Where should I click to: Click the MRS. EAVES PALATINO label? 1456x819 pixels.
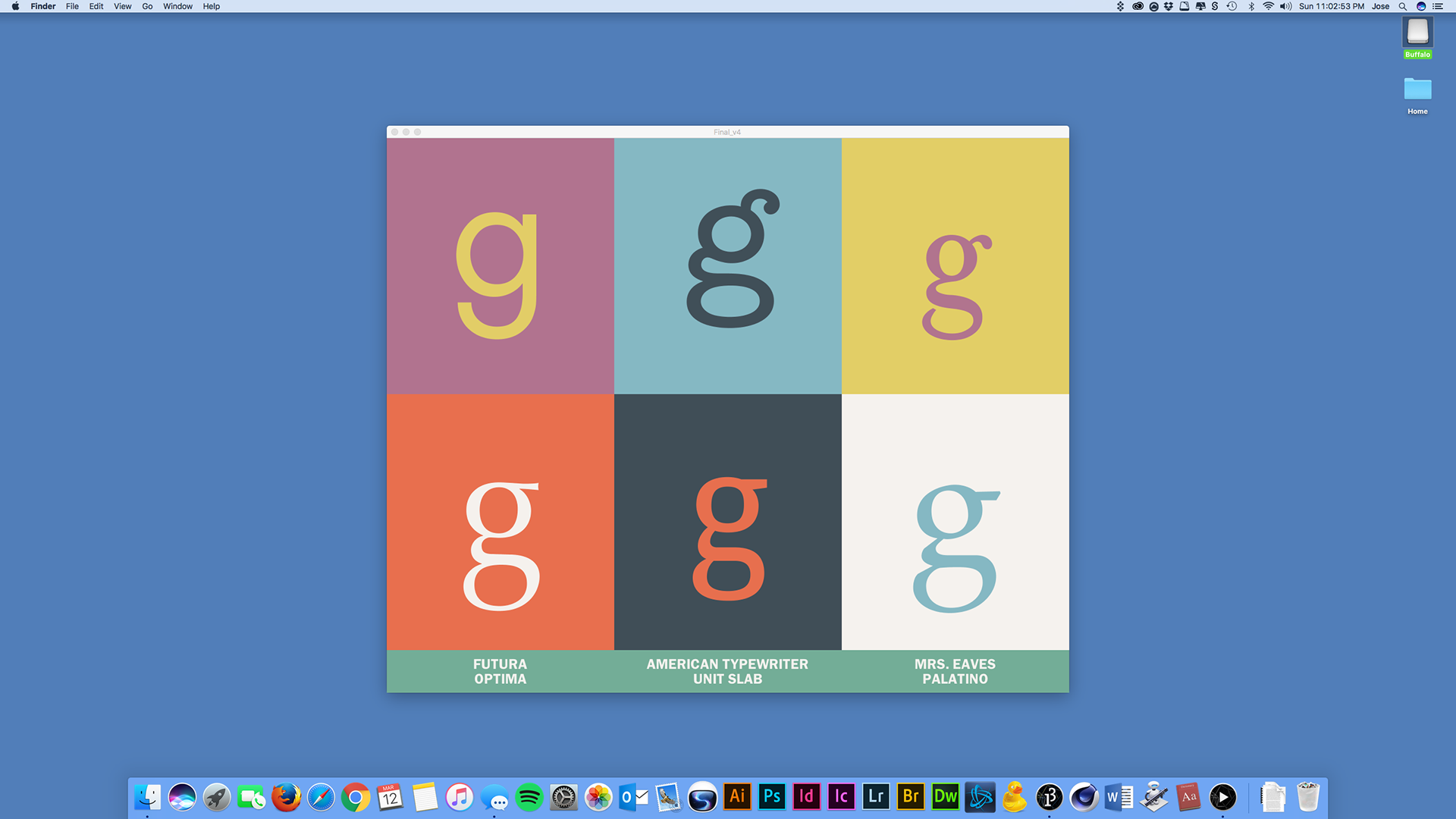[x=955, y=671]
